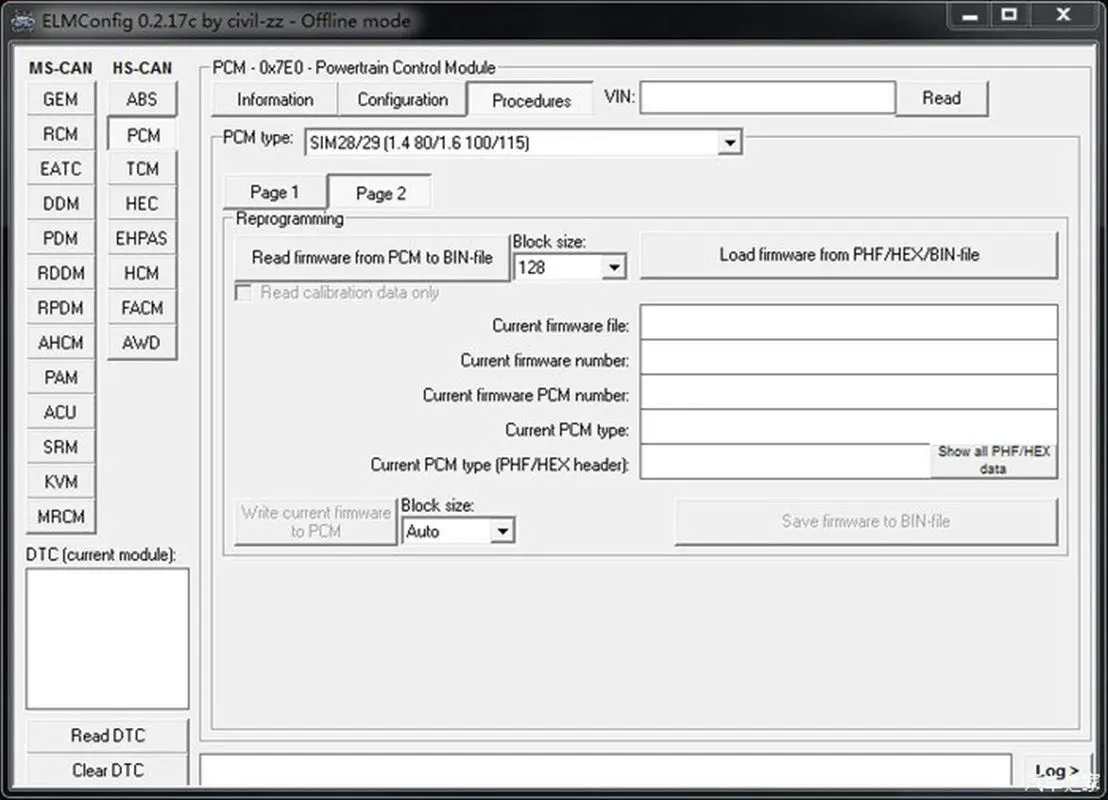Go to Page 1 tab
The image size is (1108, 800).
click(x=275, y=192)
